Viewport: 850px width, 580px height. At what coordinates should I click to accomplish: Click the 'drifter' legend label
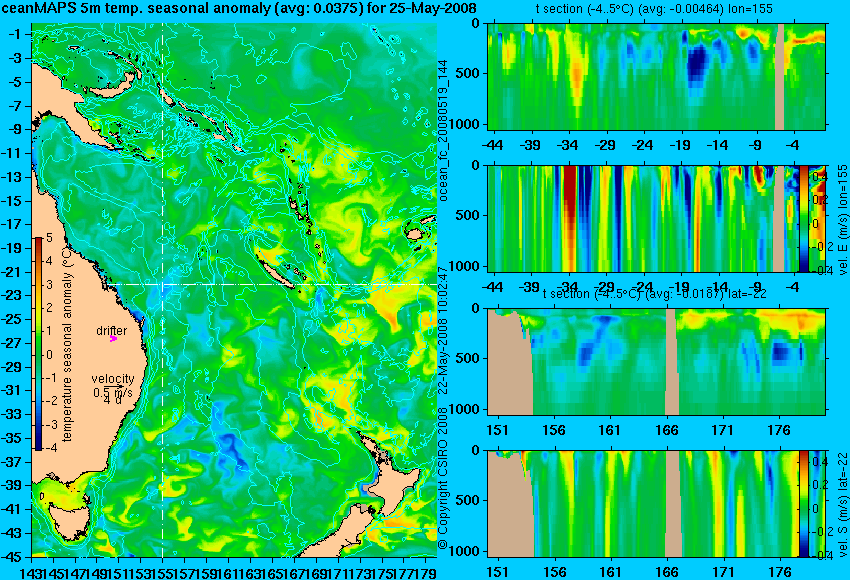[112, 331]
